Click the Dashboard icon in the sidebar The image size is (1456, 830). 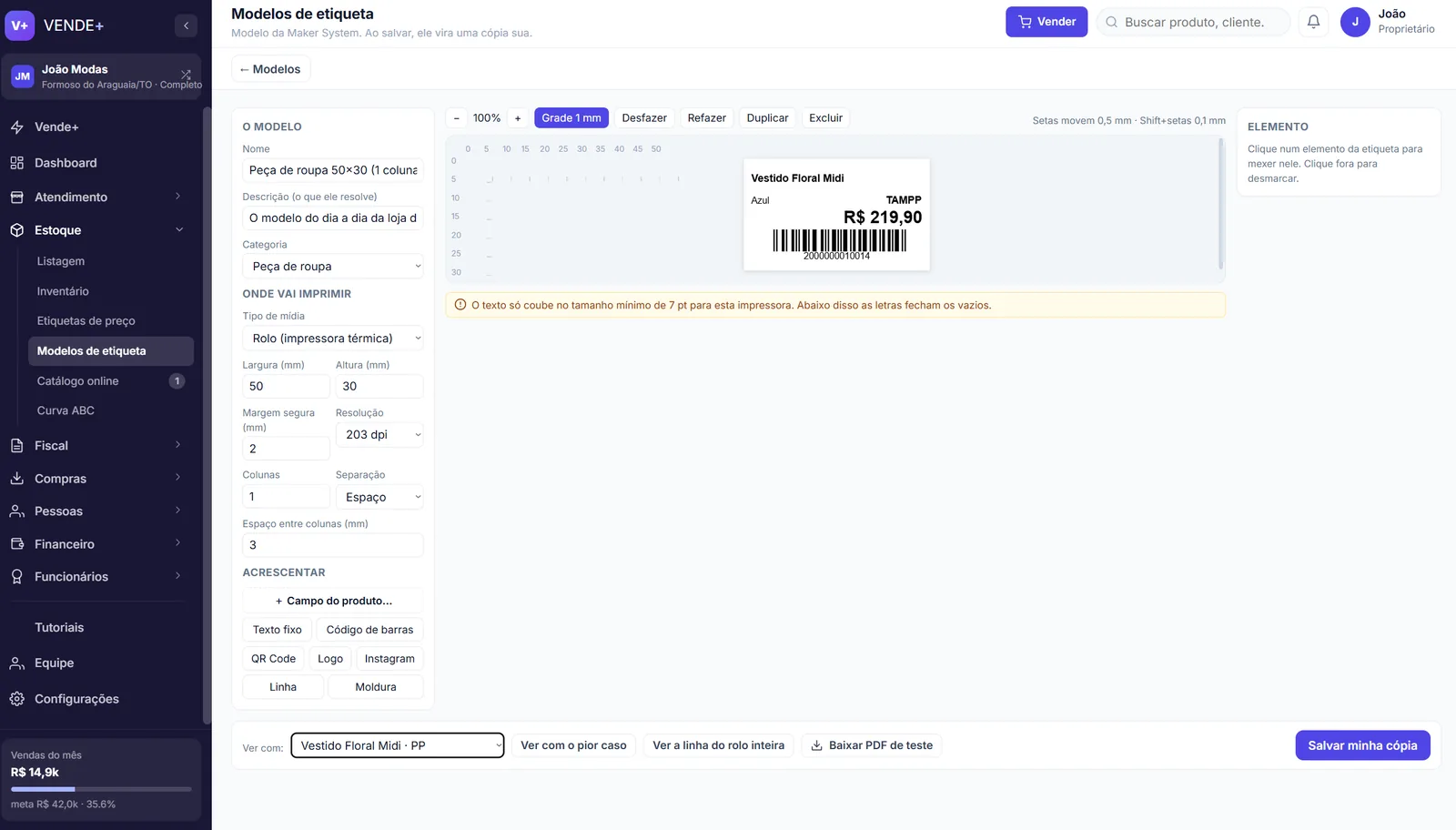tap(16, 163)
